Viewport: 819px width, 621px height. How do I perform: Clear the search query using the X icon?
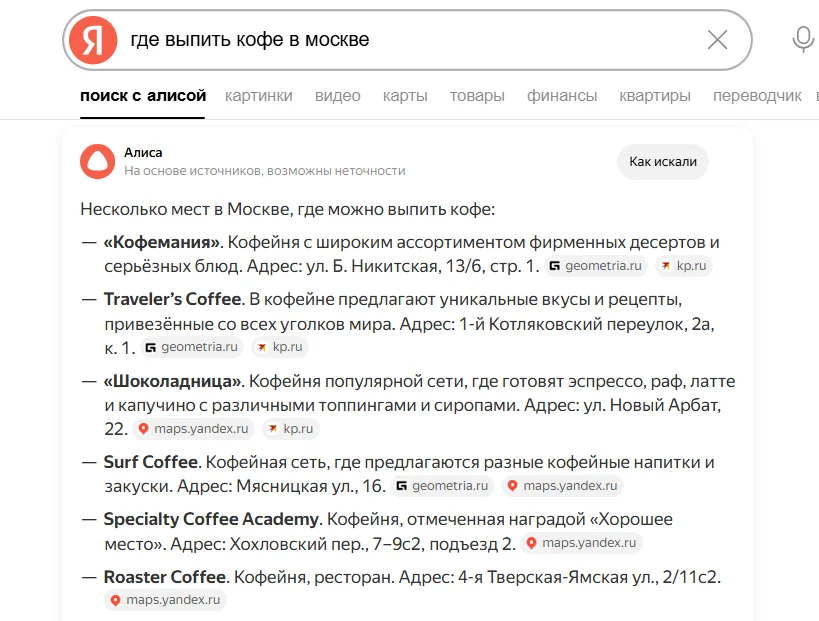click(x=717, y=38)
